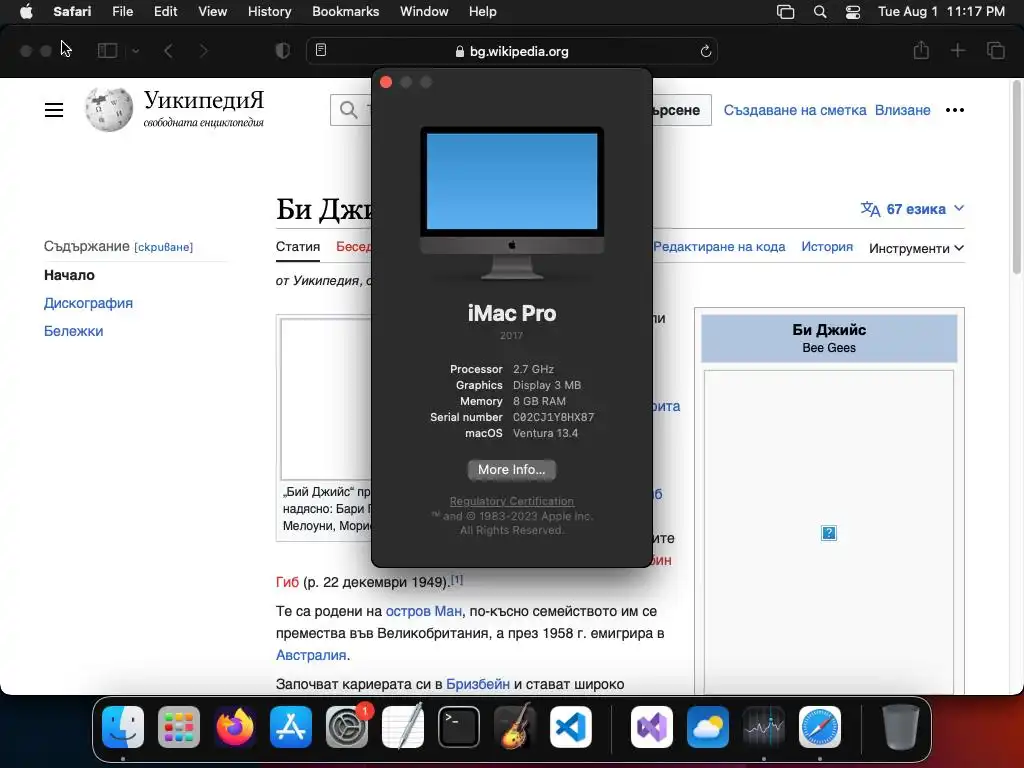Expand the Инструменти tools dropdown
The height and width of the screenshot is (768, 1024).
pyautogui.click(x=916, y=248)
